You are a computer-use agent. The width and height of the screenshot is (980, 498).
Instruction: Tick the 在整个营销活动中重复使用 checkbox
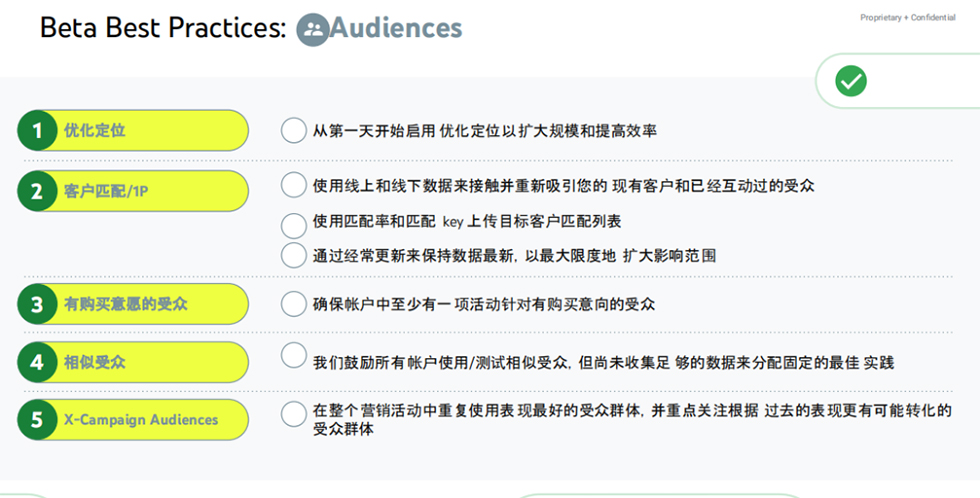click(x=294, y=413)
